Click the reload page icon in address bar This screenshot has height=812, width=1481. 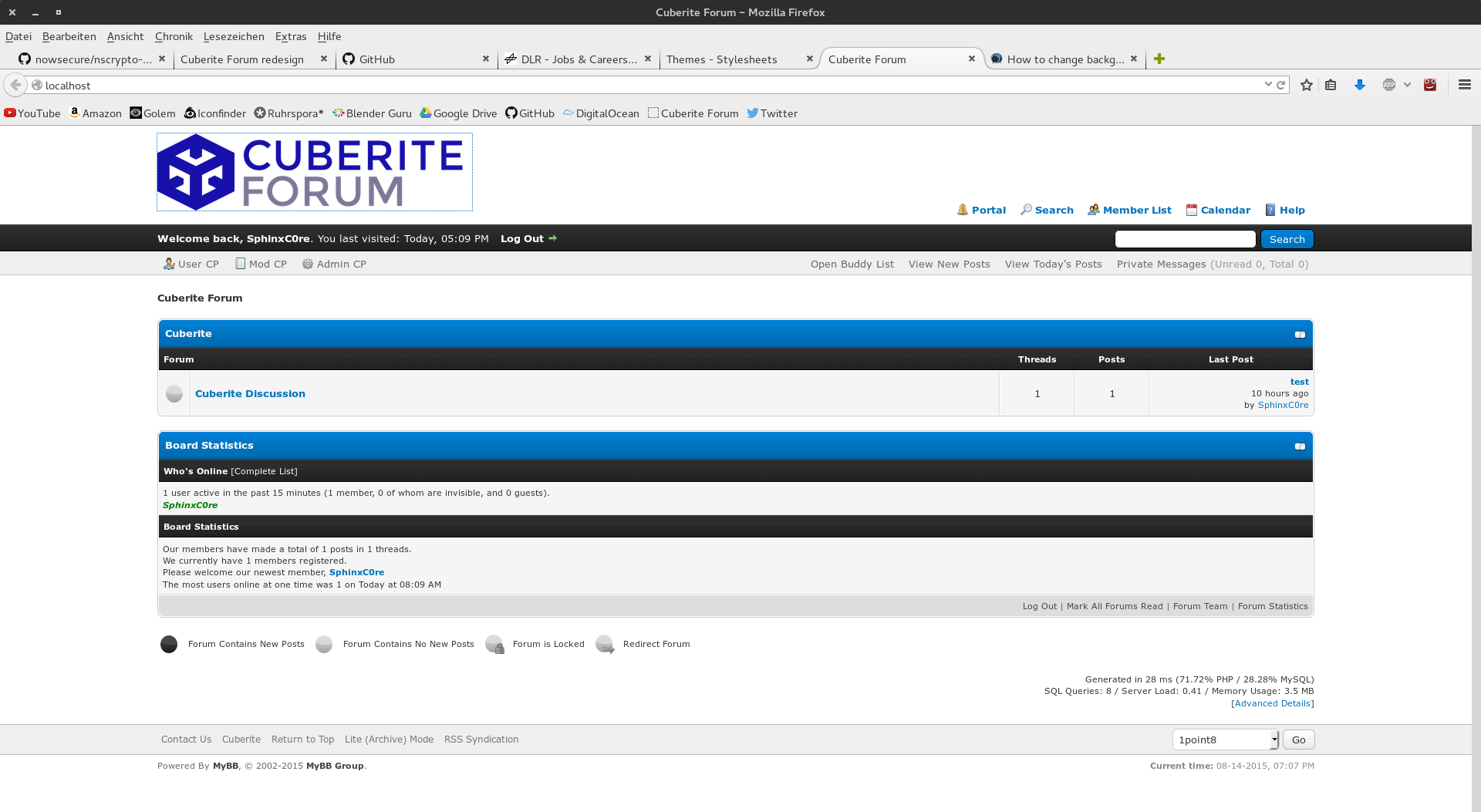1281,86
